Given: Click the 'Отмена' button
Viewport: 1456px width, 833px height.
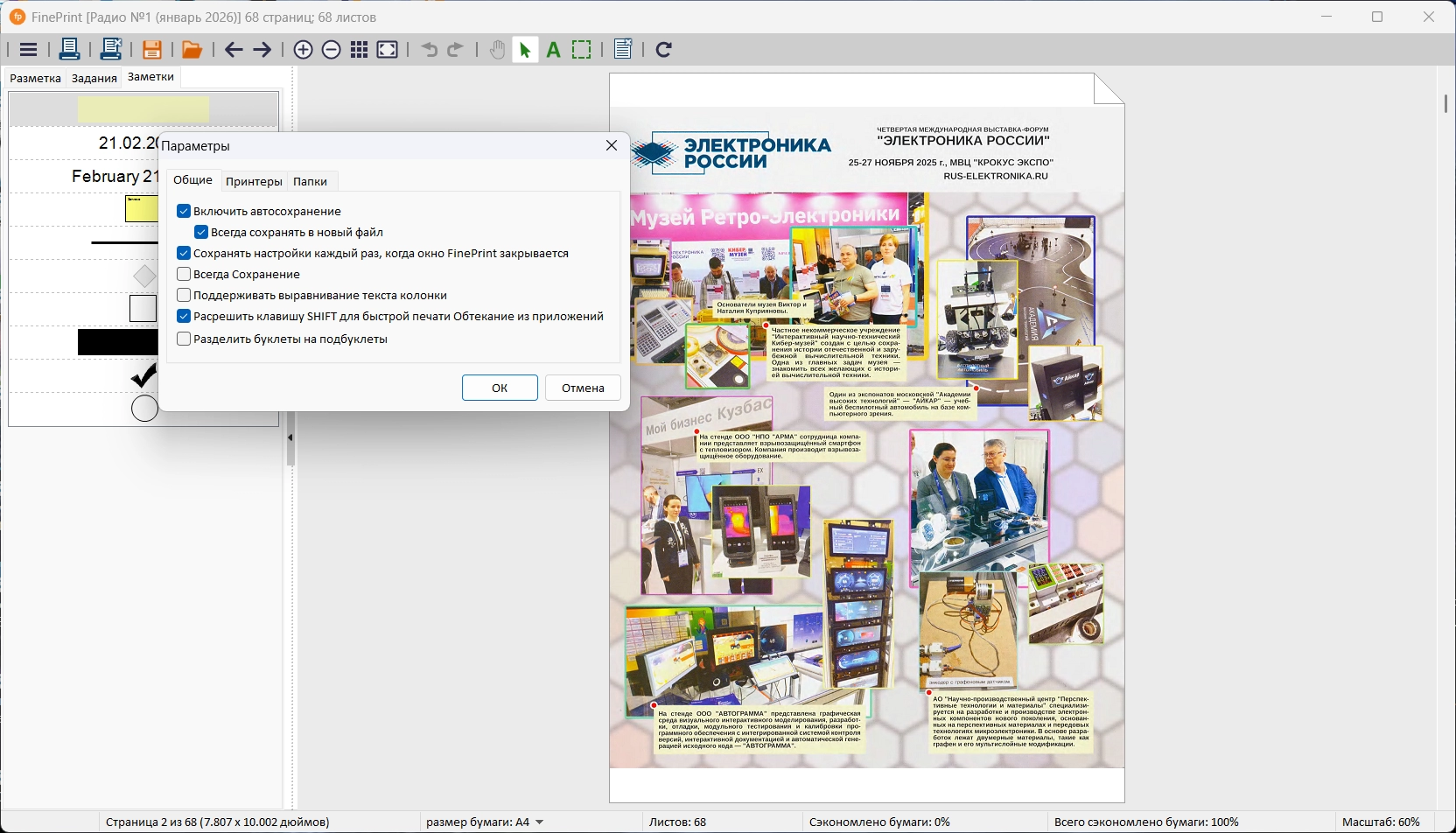Looking at the screenshot, I should (583, 388).
